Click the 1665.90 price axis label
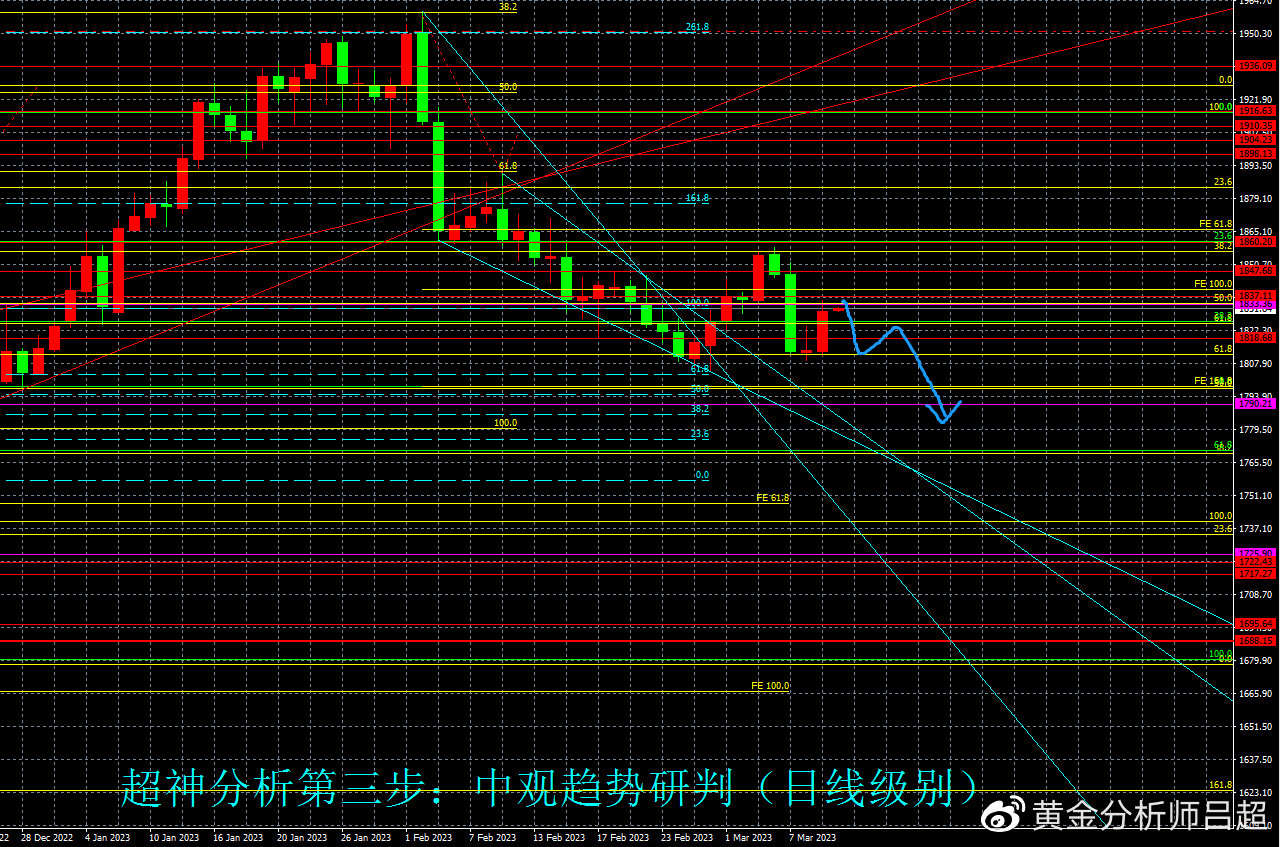 coord(1256,694)
